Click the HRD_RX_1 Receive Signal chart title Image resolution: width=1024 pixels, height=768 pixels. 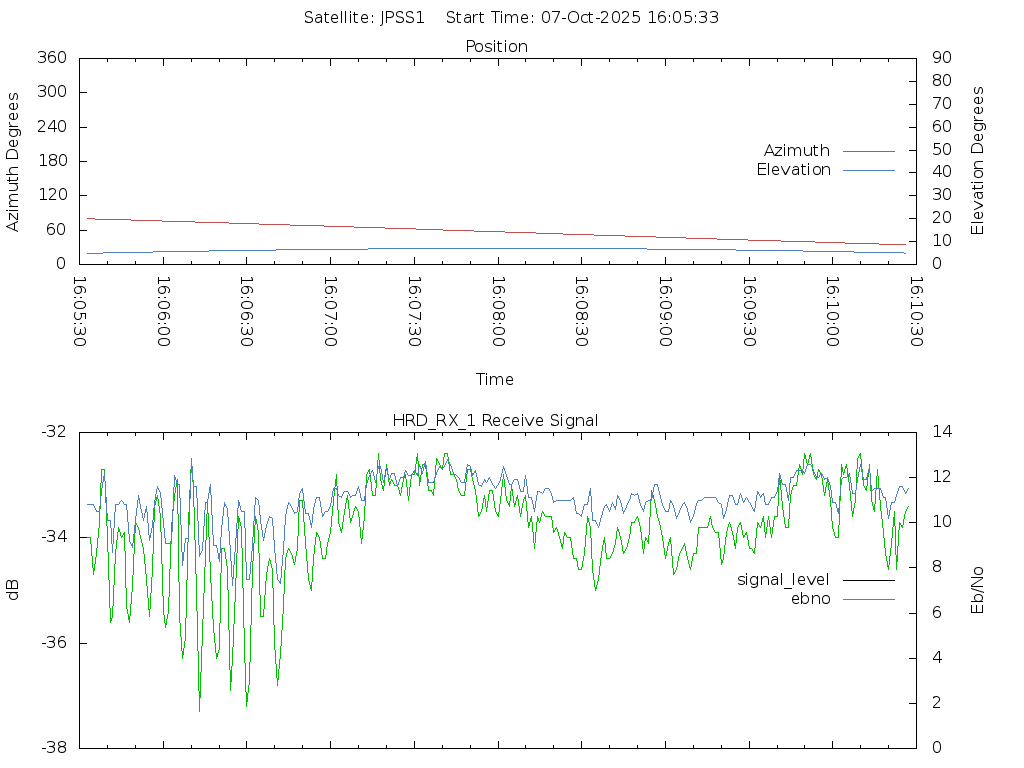(495, 421)
